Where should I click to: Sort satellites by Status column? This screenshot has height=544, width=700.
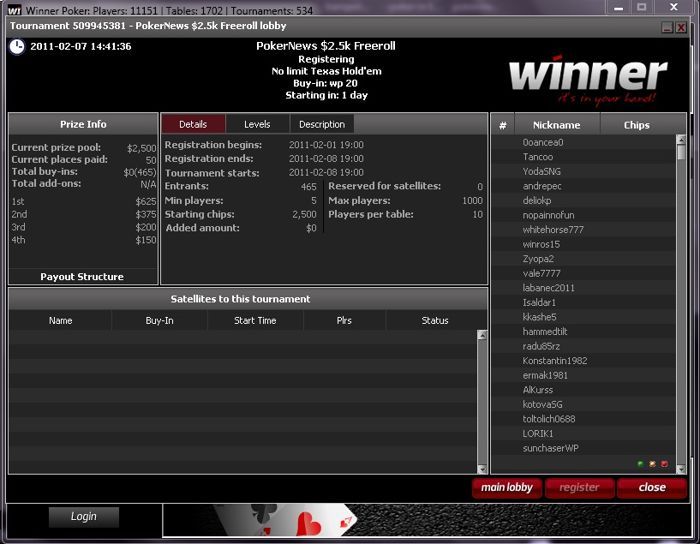435,320
